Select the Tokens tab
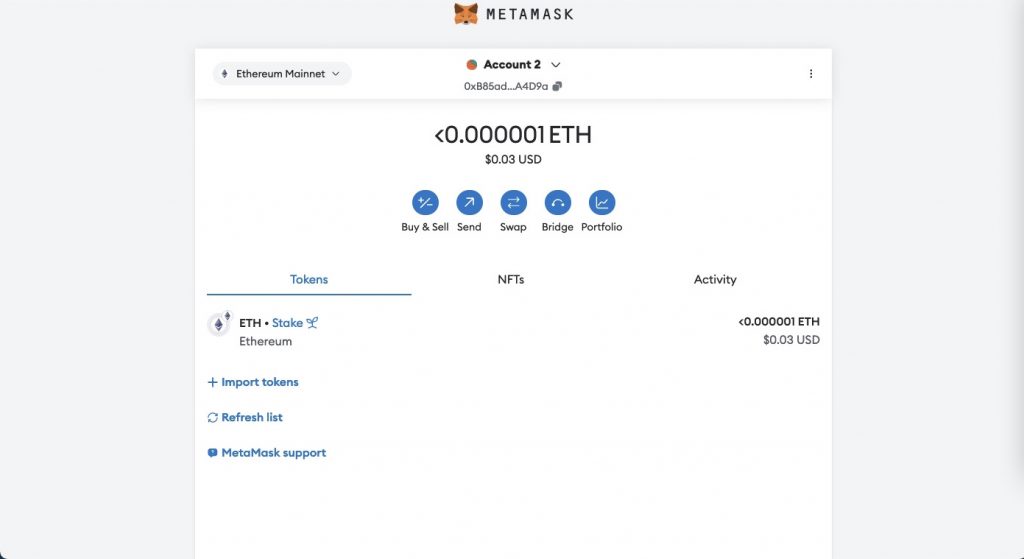Image resolution: width=1024 pixels, height=559 pixels. 309,280
